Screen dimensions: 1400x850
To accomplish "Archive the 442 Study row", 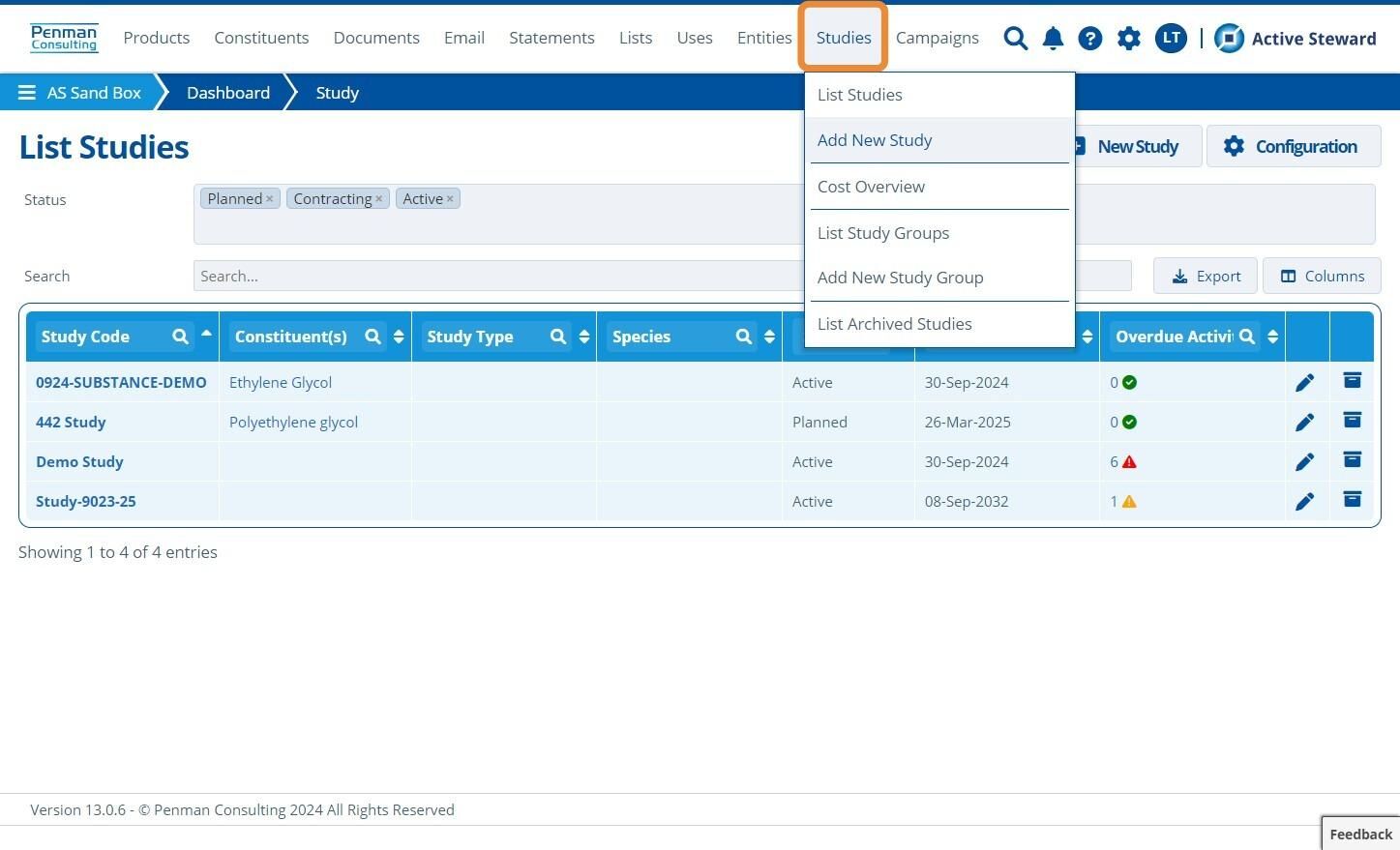I will pos(1353,421).
